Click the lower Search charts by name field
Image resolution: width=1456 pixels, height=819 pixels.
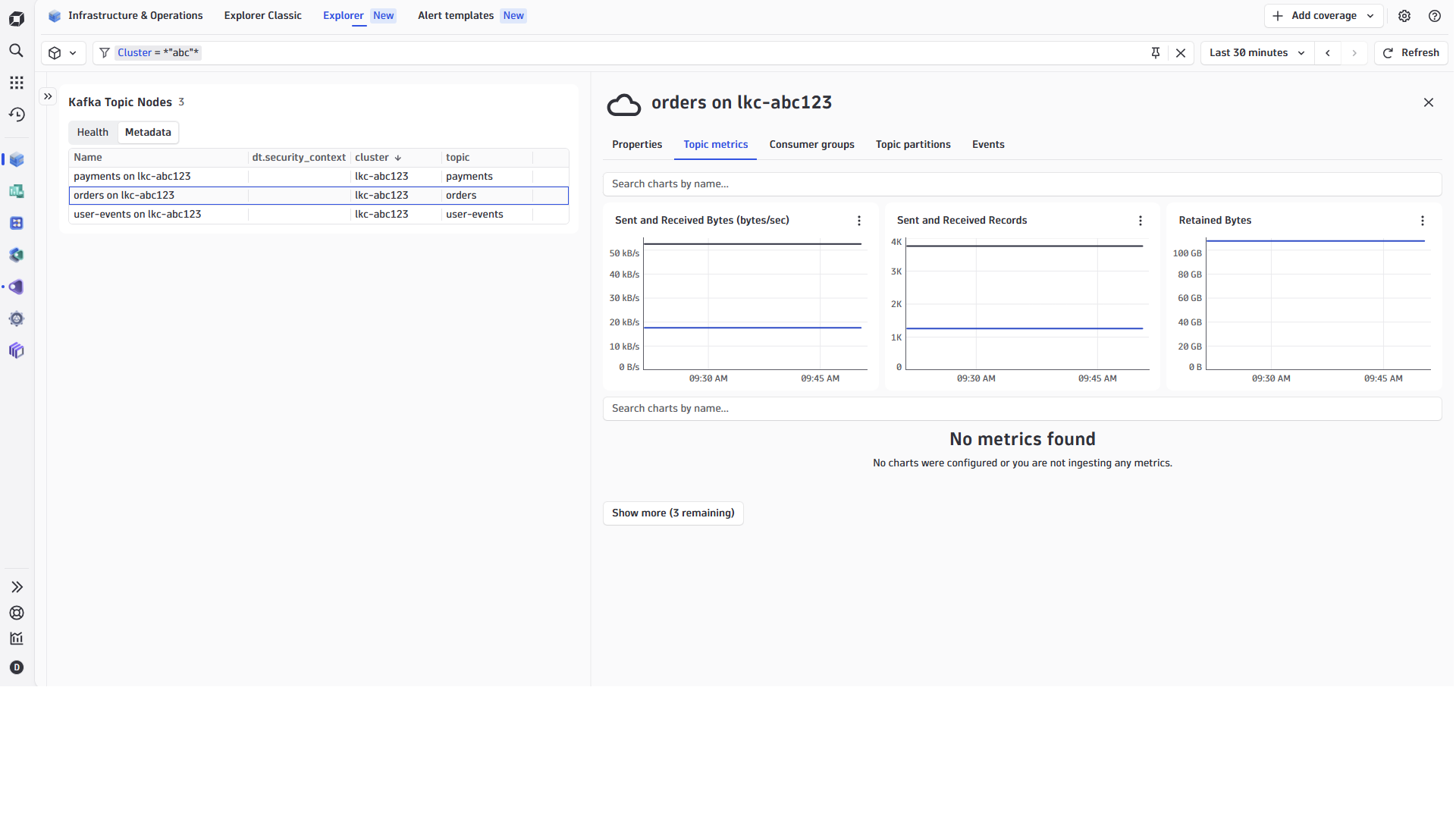click(x=1022, y=409)
